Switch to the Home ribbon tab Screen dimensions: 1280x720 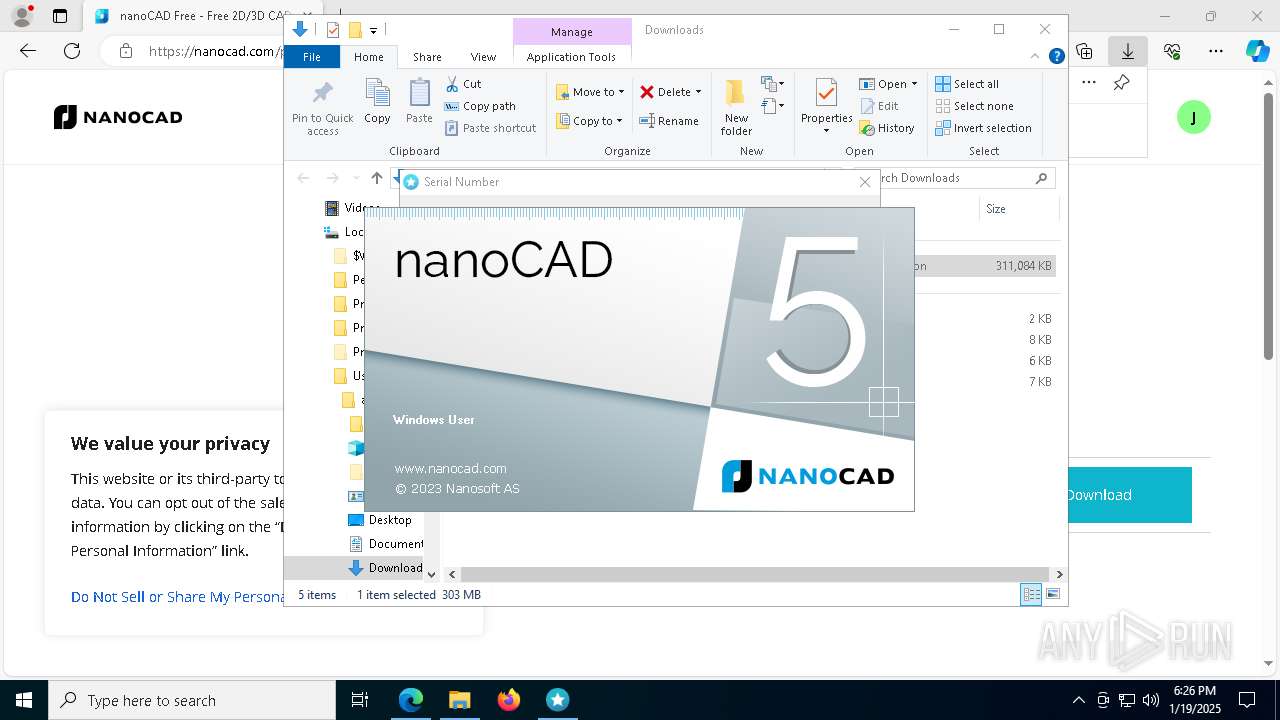[368, 57]
